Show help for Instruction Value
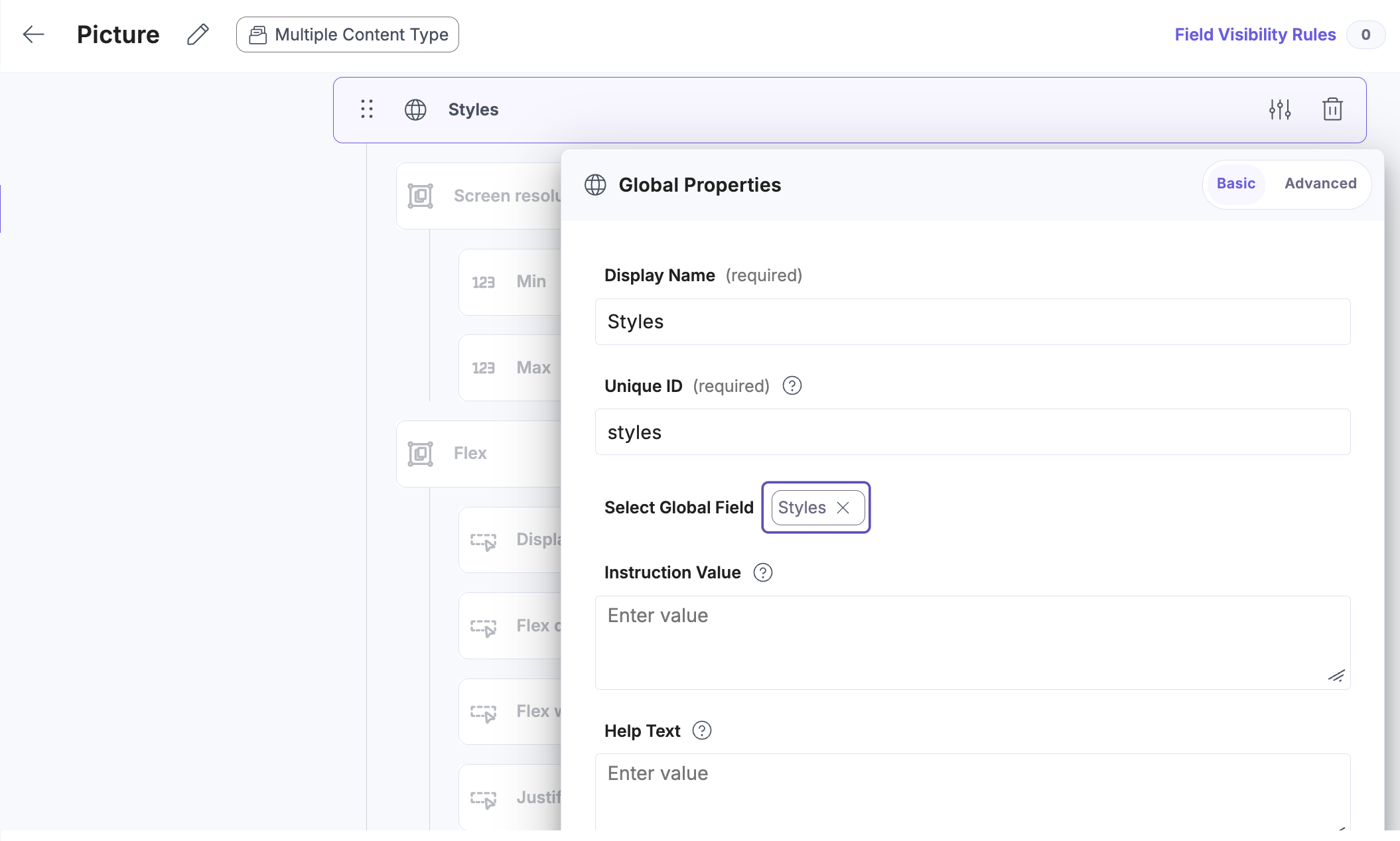The image size is (1400, 841). tap(762, 572)
